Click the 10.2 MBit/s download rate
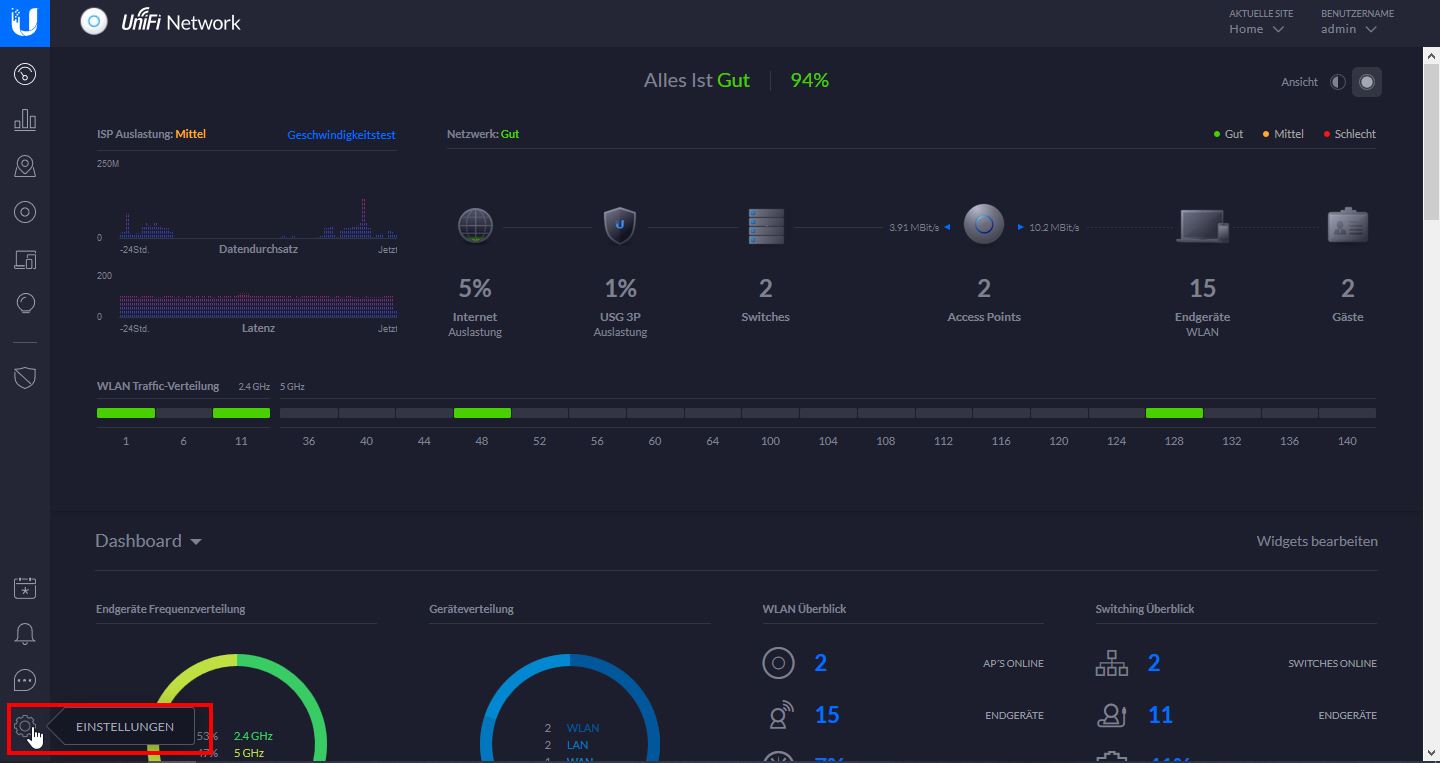This screenshot has width=1440, height=763. tap(1053, 228)
